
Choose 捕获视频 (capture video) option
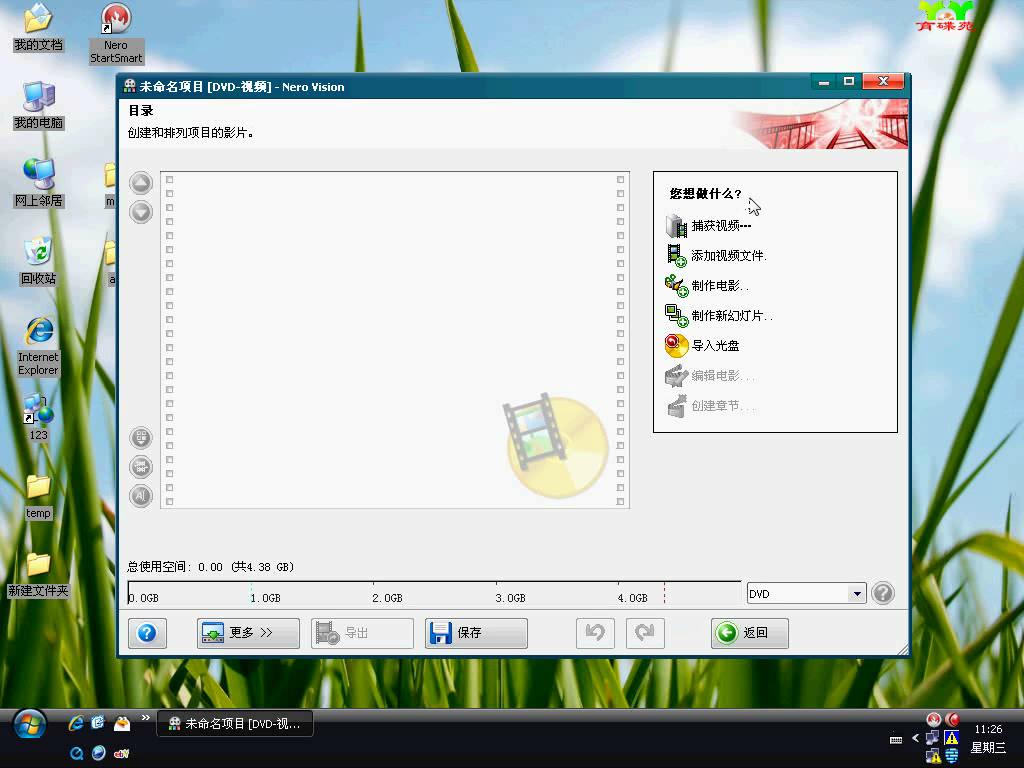point(709,226)
